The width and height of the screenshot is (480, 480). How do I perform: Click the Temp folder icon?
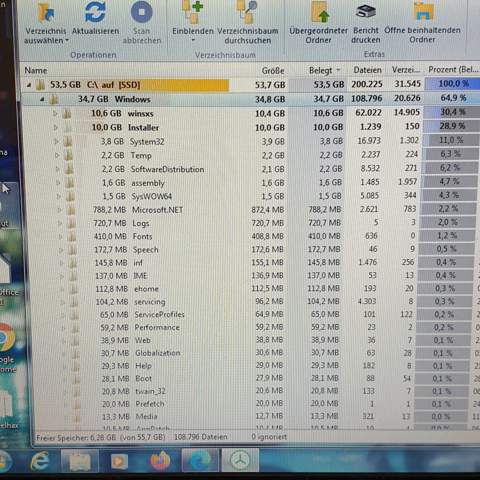[69, 155]
